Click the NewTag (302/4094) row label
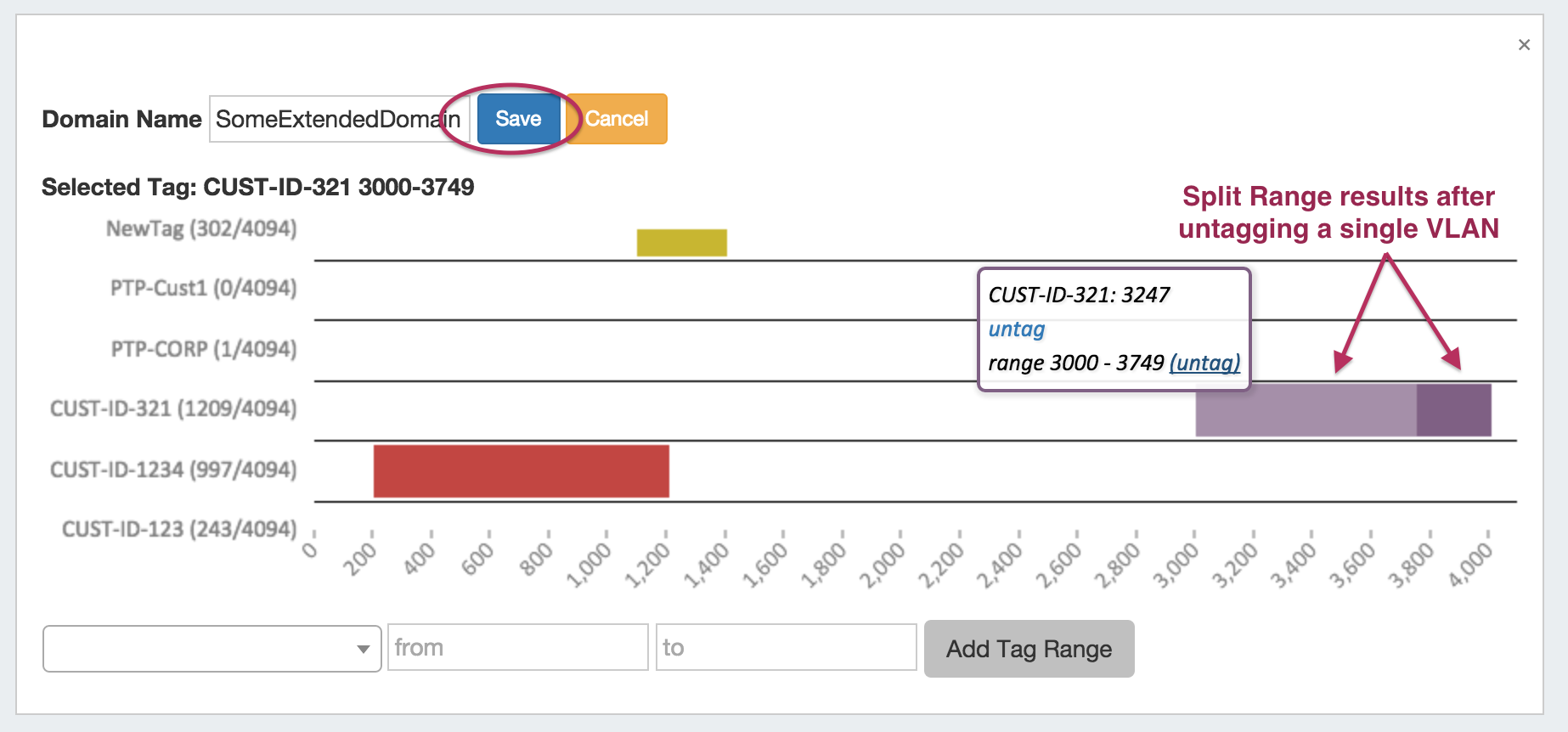The height and width of the screenshot is (732, 1568). pos(201,229)
